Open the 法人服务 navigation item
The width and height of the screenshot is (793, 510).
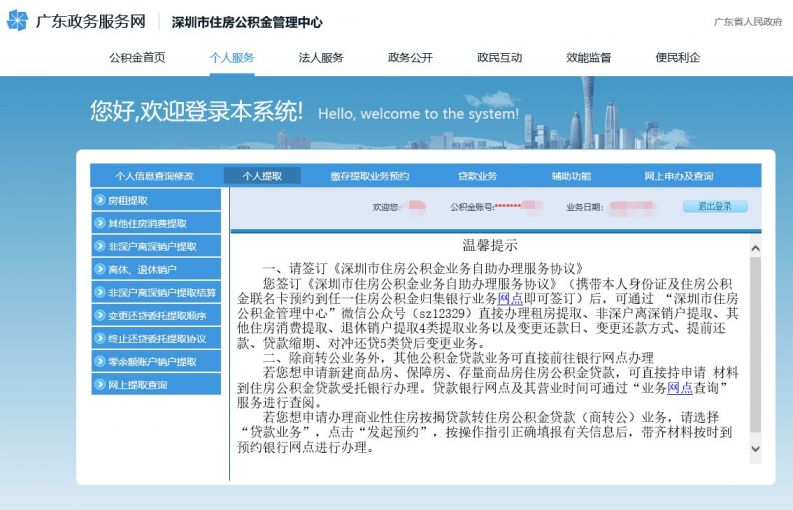[x=321, y=58]
